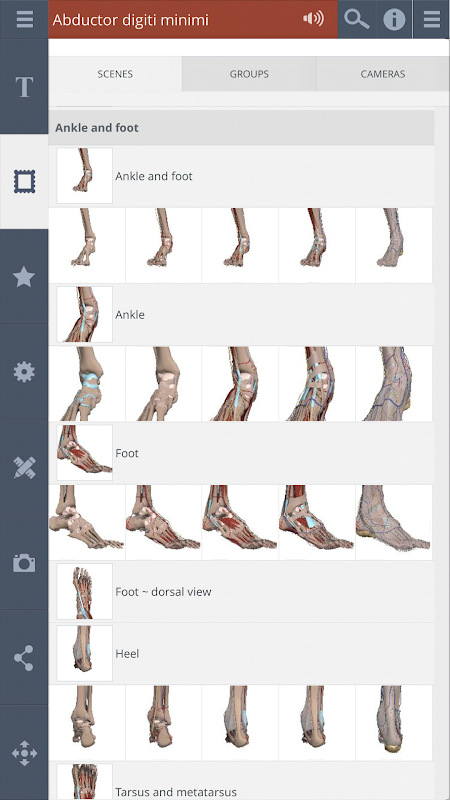Select the text T sidebar icon
450x800 pixels.
(x=24, y=87)
